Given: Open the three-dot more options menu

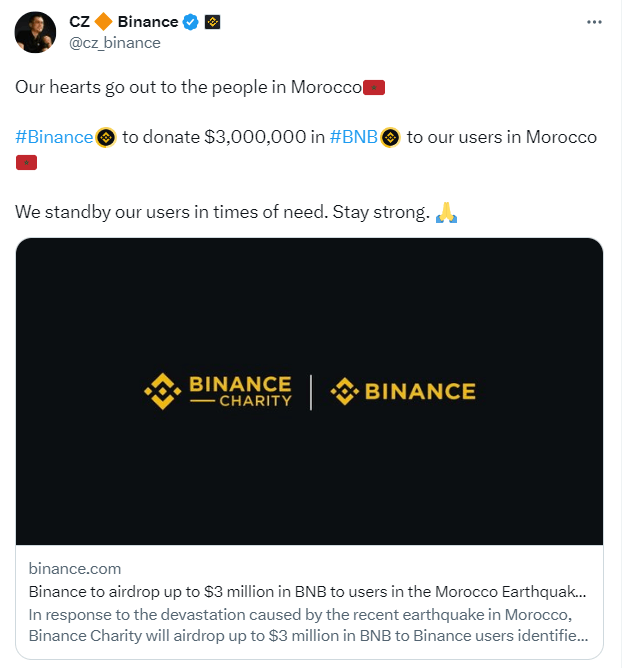Looking at the screenshot, I should click(595, 22).
